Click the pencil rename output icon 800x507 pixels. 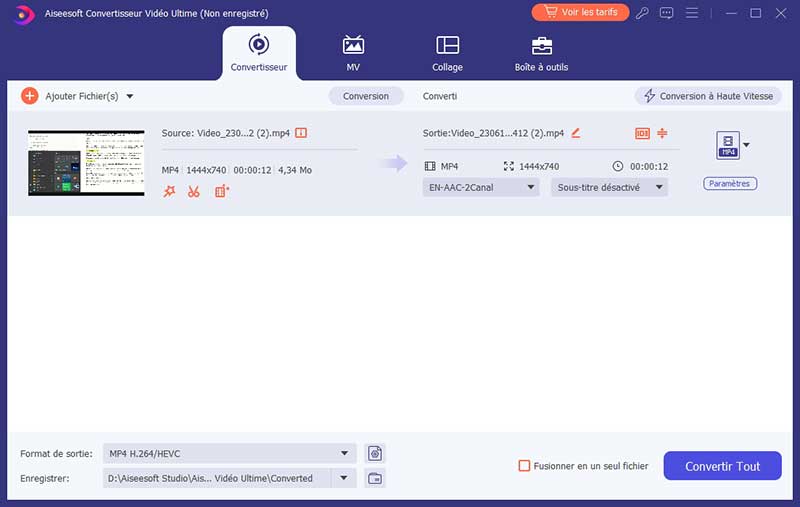(x=575, y=132)
